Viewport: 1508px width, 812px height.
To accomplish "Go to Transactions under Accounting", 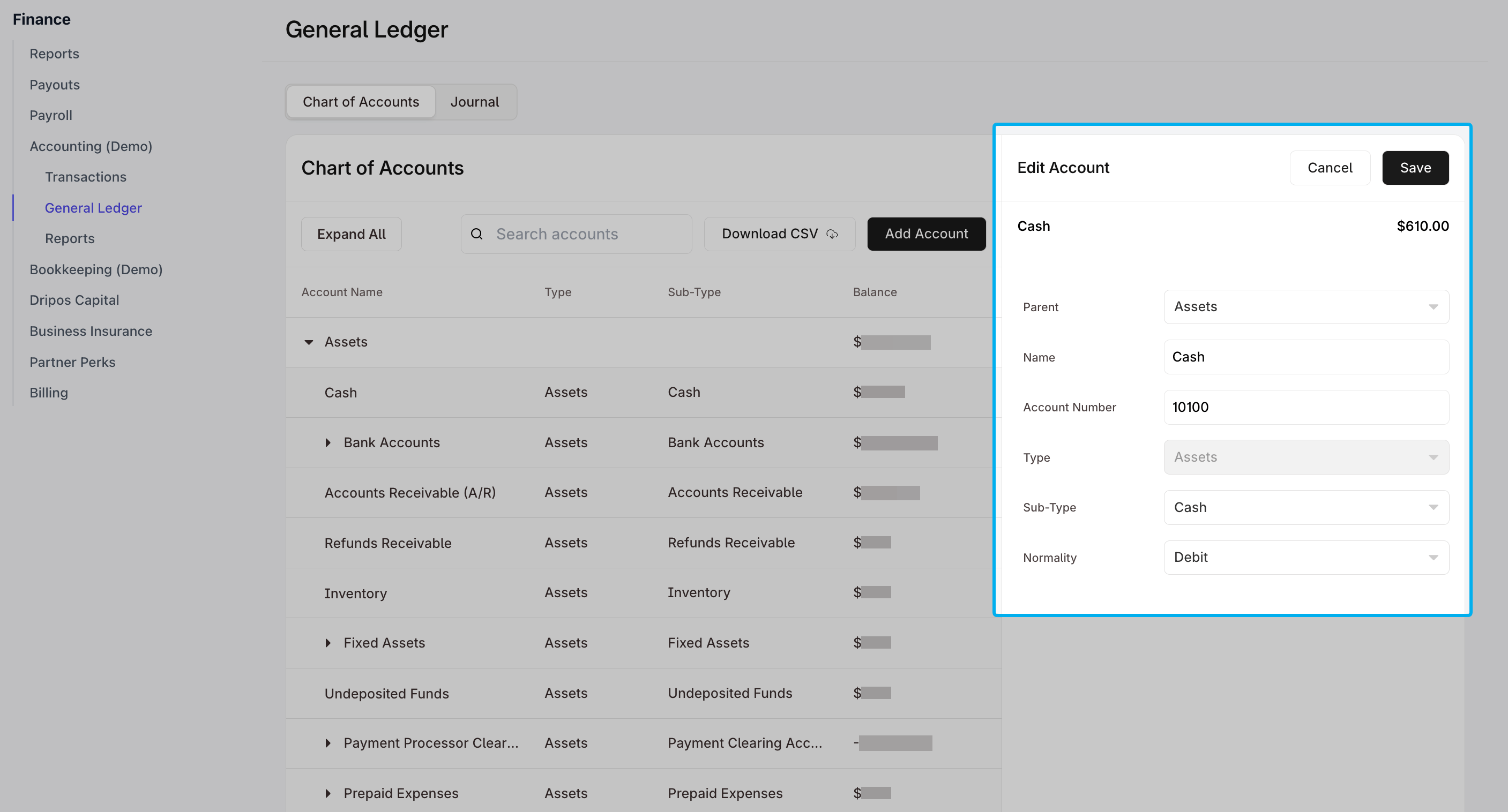I will coord(85,177).
